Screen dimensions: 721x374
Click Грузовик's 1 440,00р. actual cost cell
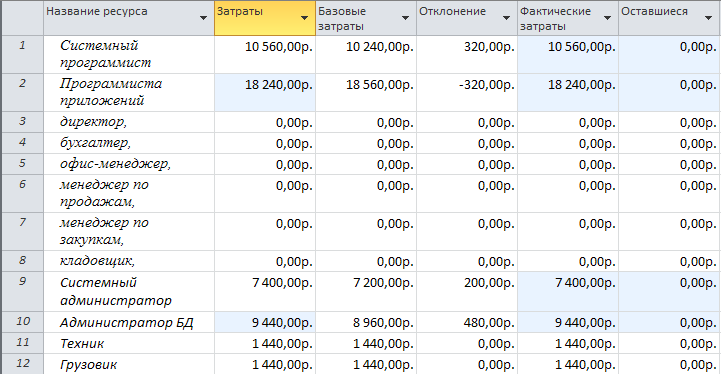pyautogui.click(x=568, y=364)
